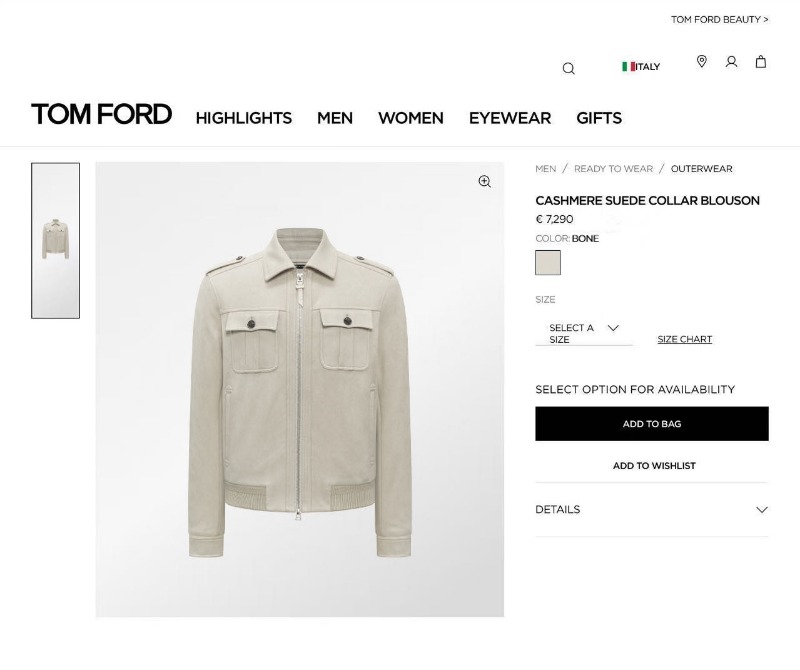Open the Size Chart link
The height and width of the screenshot is (670, 800).
click(x=684, y=340)
